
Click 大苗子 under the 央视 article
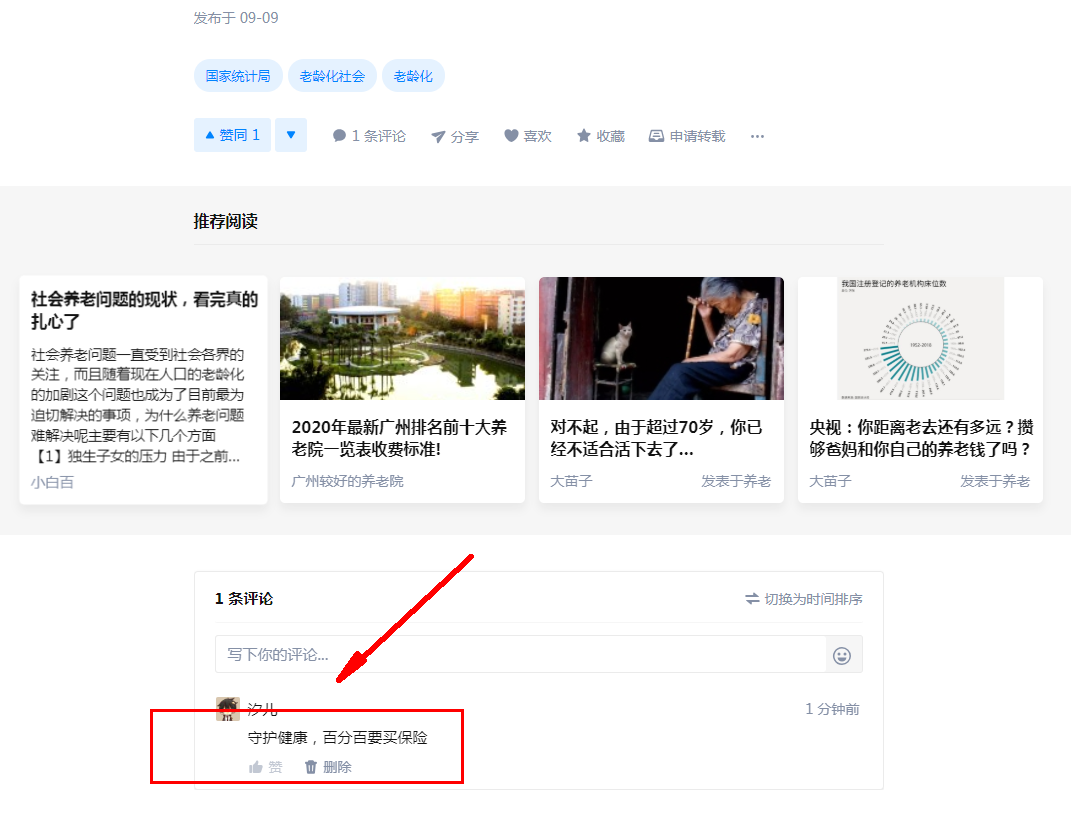click(831, 481)
